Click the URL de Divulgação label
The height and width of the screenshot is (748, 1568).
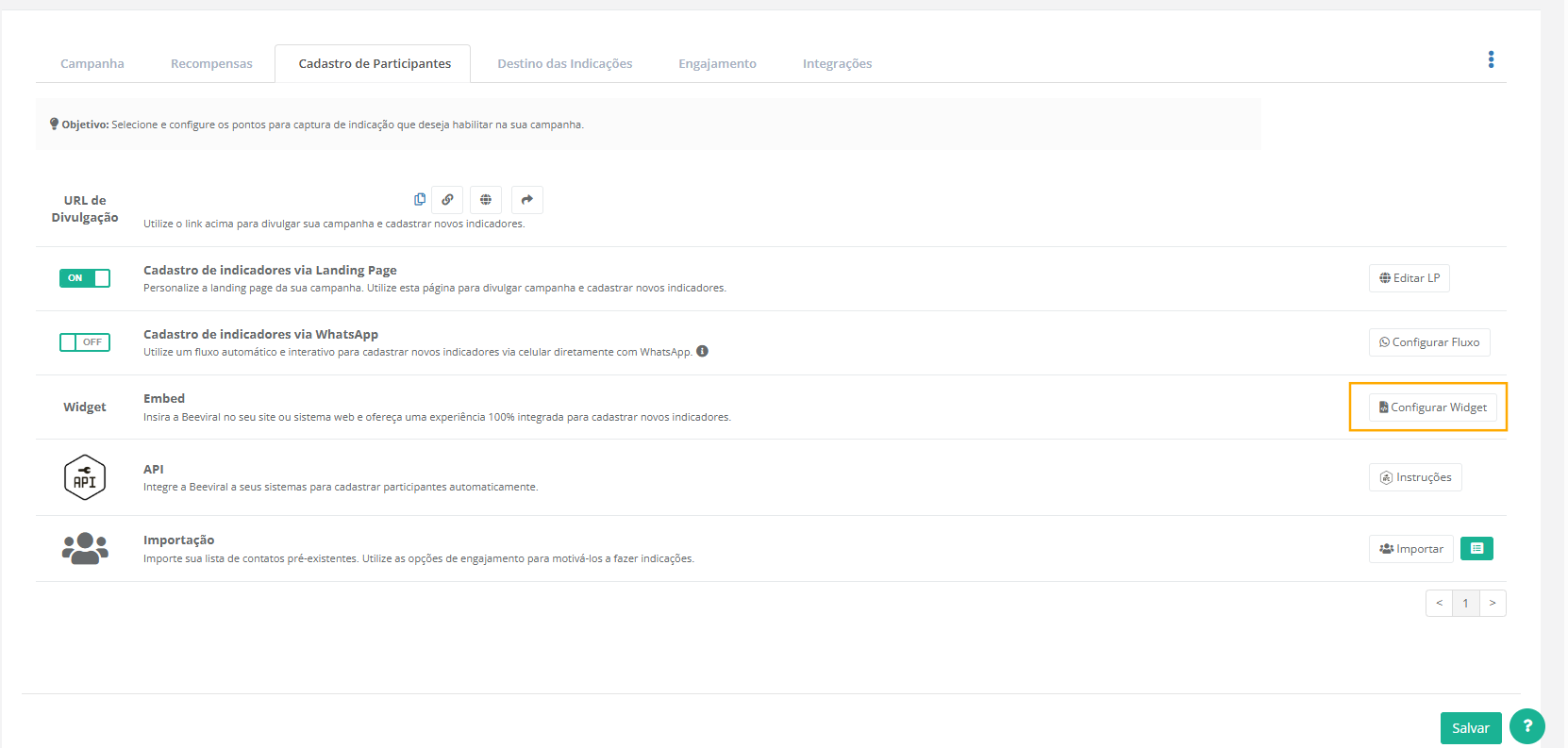(x=85, y=208)
